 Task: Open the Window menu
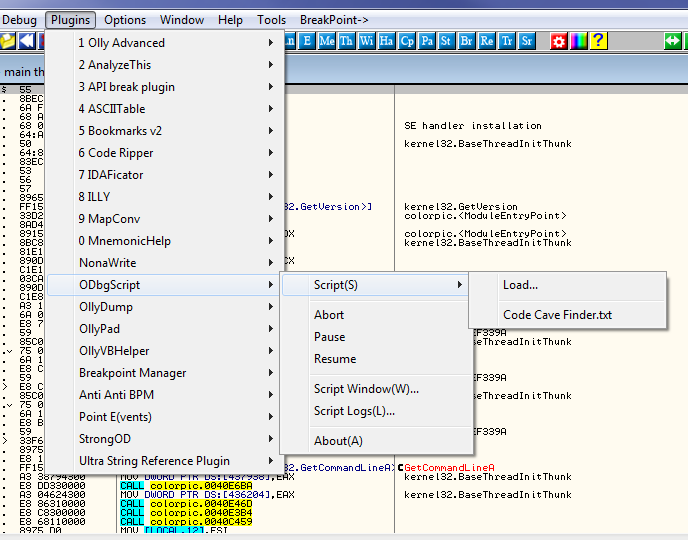point(182,20)
